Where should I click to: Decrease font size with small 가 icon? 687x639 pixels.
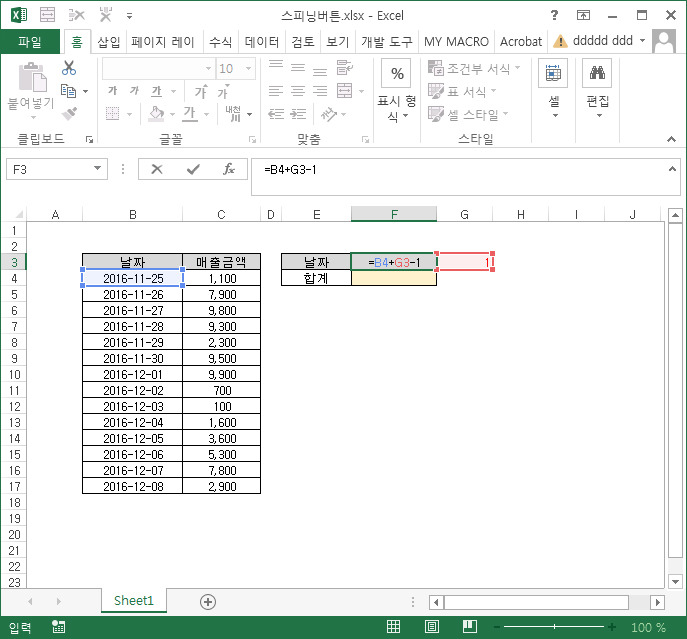(x=223, y=92)
